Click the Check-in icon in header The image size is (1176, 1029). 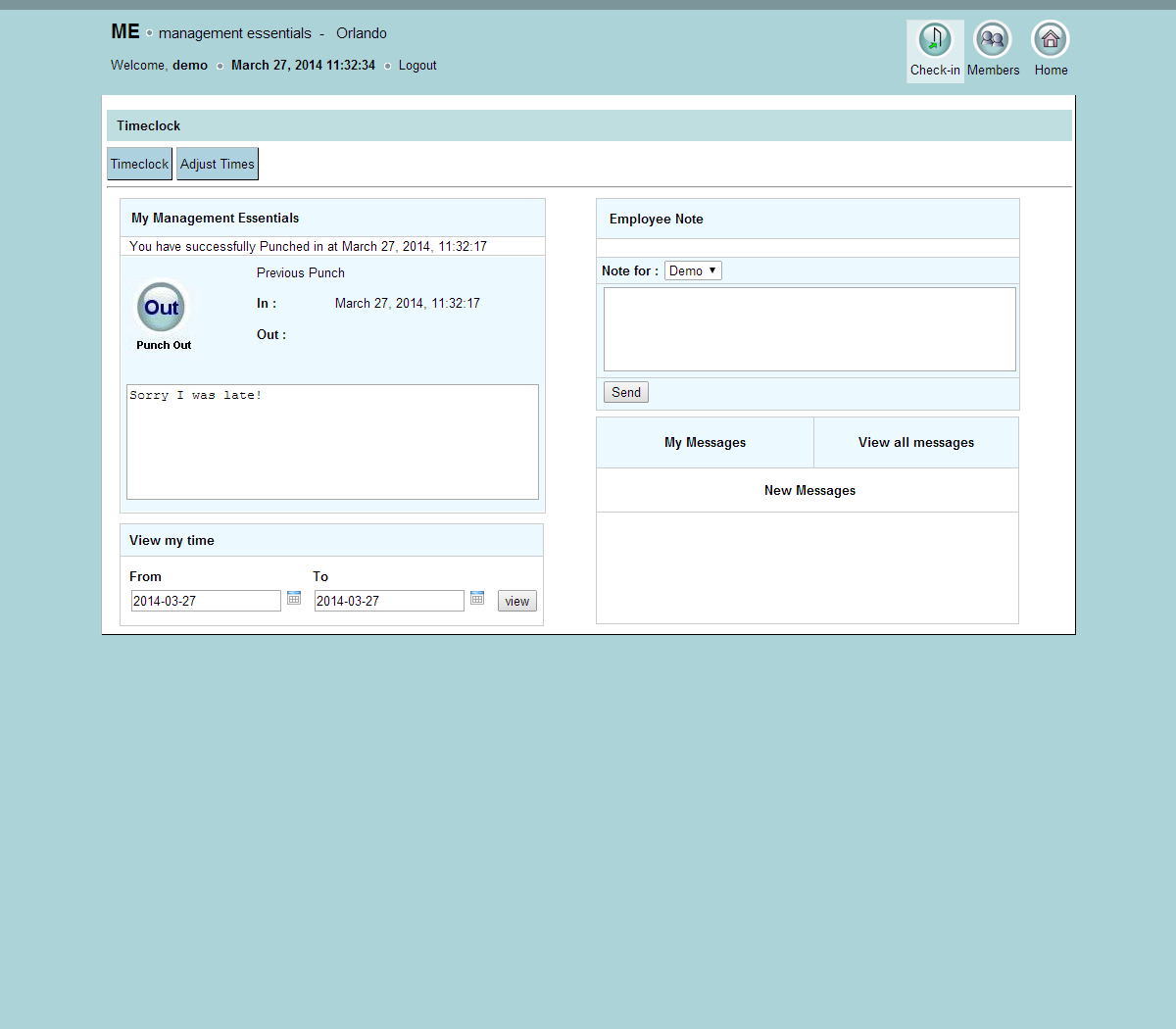click(935, 40)
